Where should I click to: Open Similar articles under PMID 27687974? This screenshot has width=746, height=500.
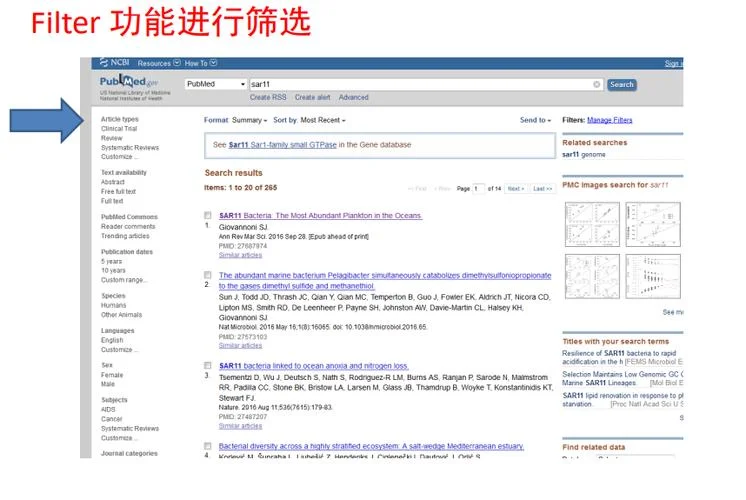tap(240, 255)
